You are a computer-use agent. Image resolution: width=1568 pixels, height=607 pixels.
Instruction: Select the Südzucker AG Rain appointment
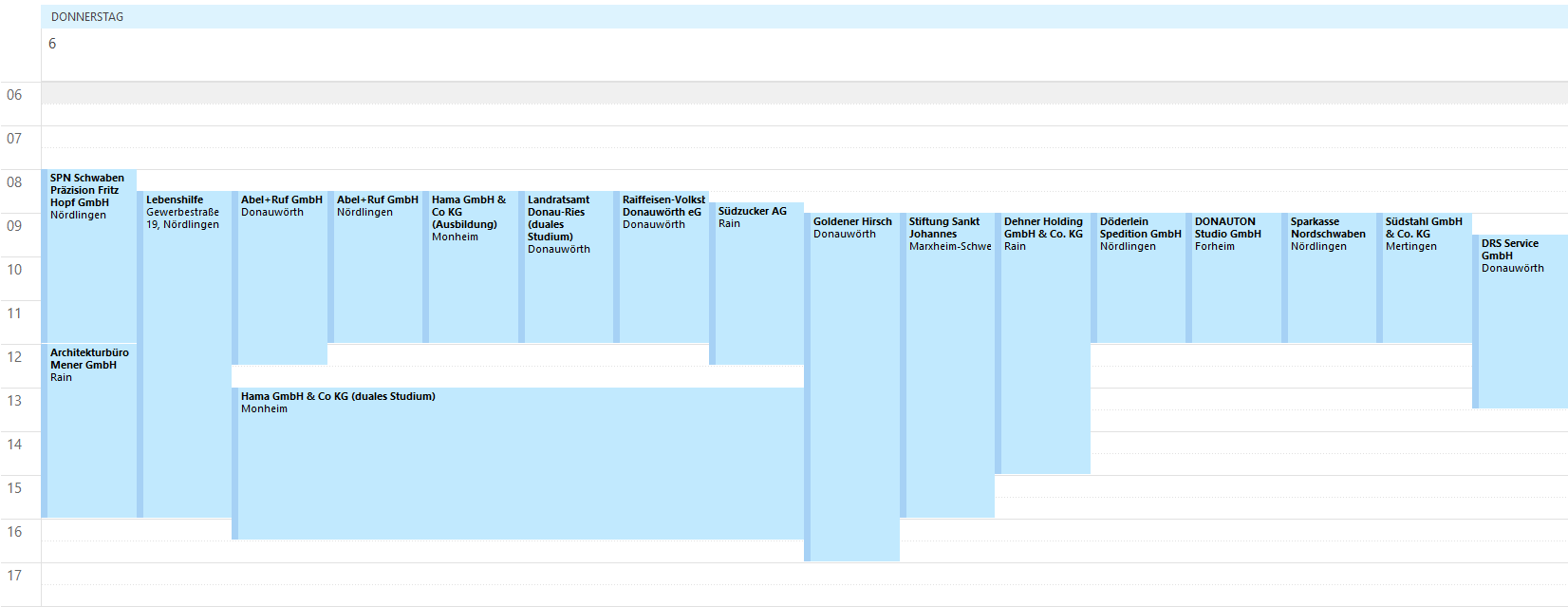tap(757, 283)
